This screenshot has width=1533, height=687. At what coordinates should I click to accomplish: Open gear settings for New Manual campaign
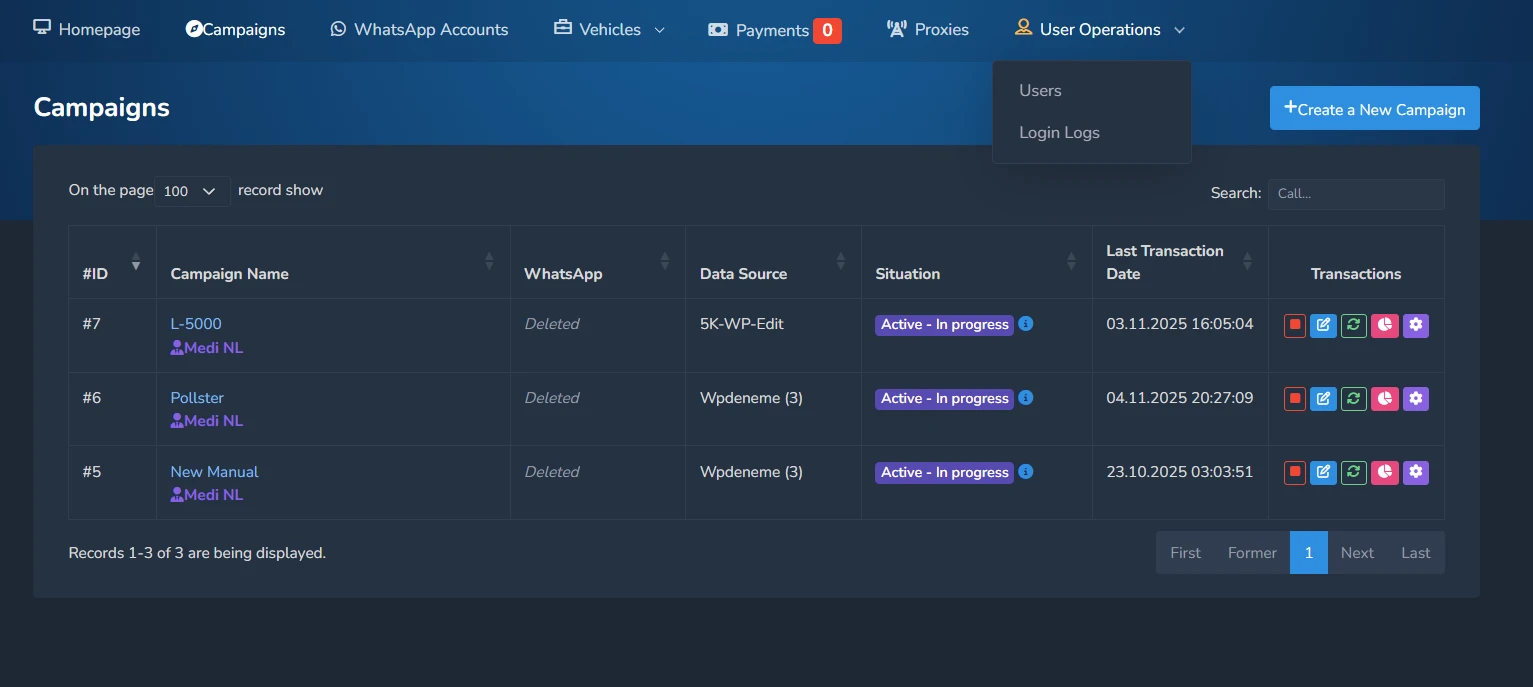tap(1415, 472)
